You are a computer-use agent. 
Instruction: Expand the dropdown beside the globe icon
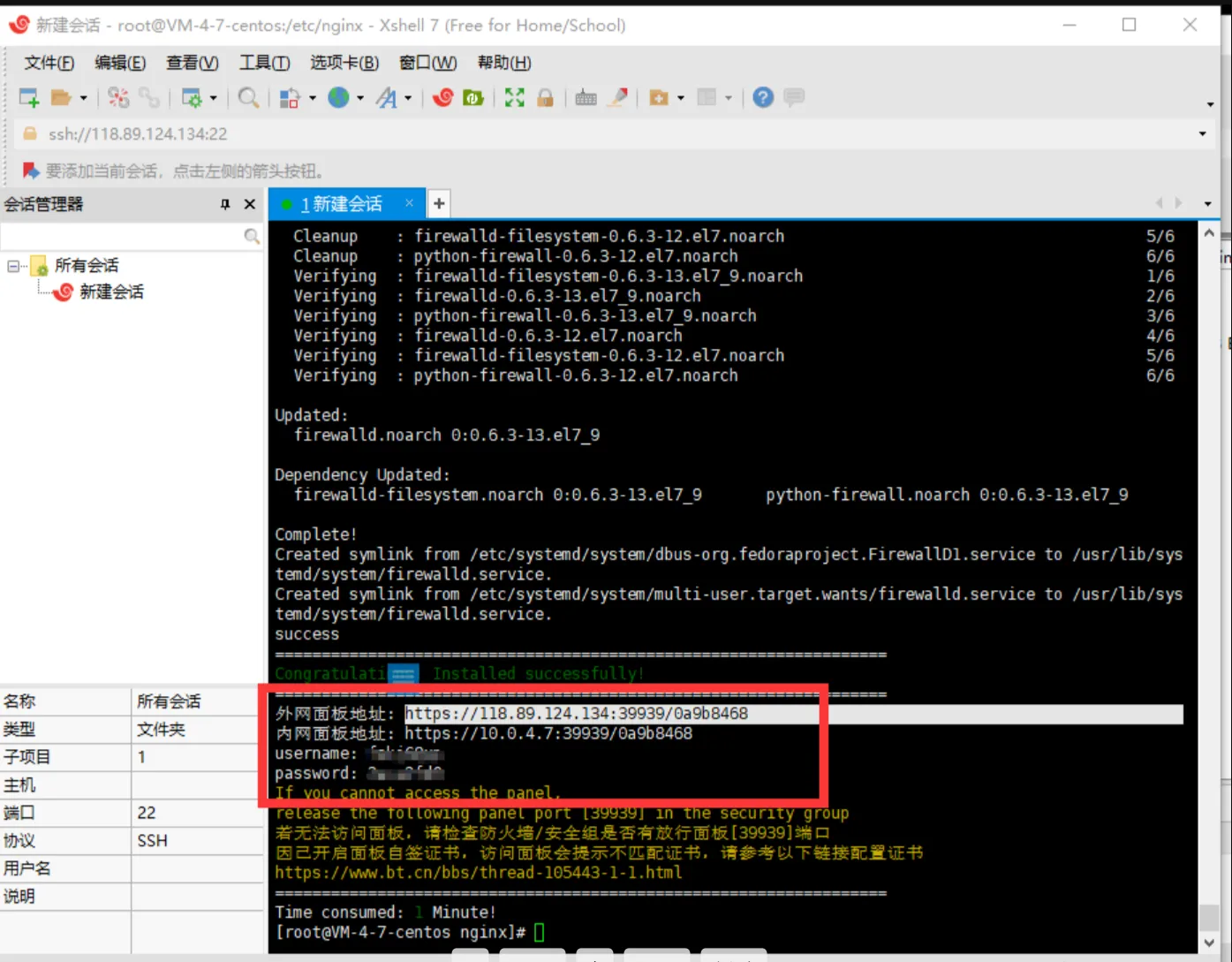point(360,98)
